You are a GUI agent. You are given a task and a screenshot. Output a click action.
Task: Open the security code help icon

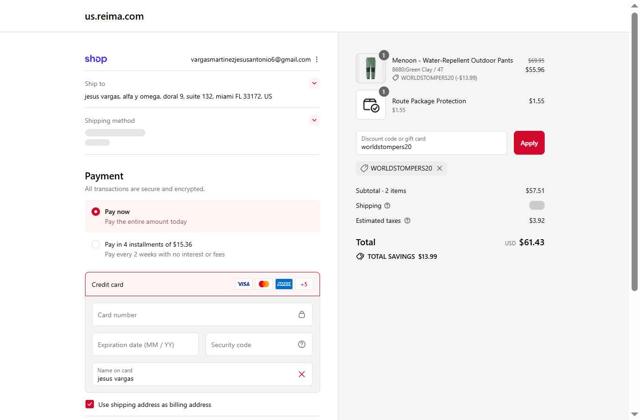pyautogui.click(x=302, y=344)
